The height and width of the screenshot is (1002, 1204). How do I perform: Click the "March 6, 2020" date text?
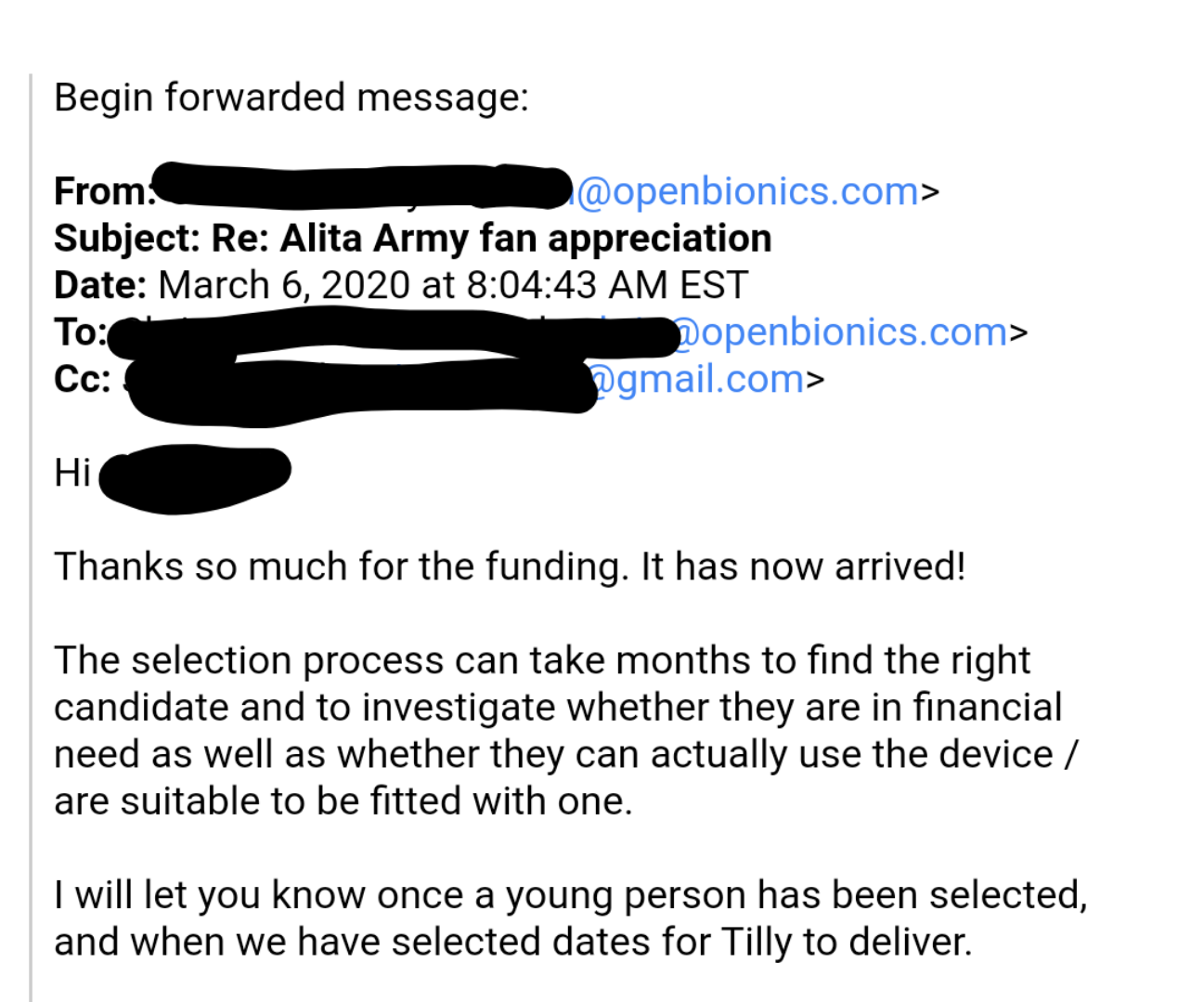[x=283, y=284]
